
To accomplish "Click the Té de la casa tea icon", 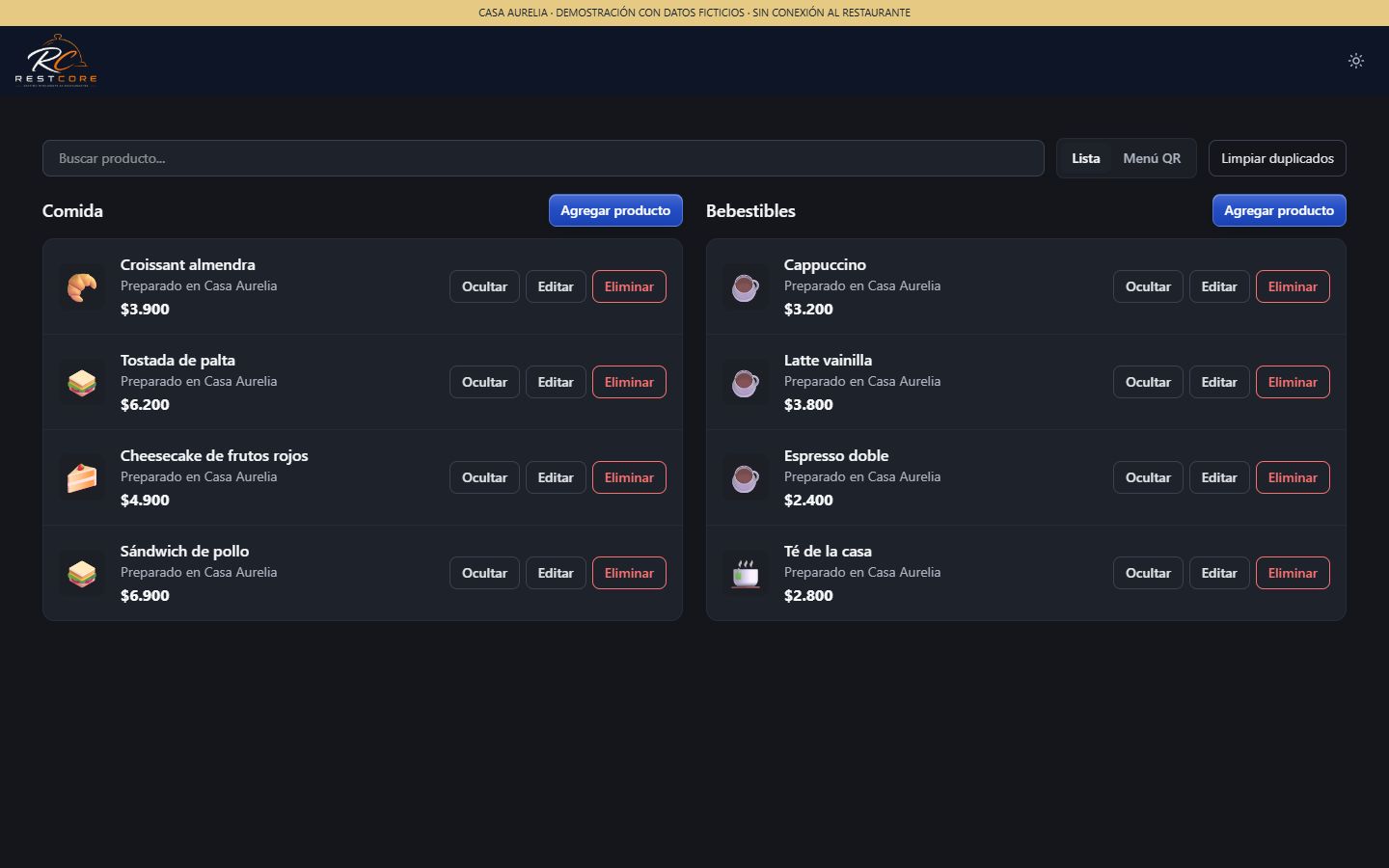I will pyautogui.click(x=746, y=573).
